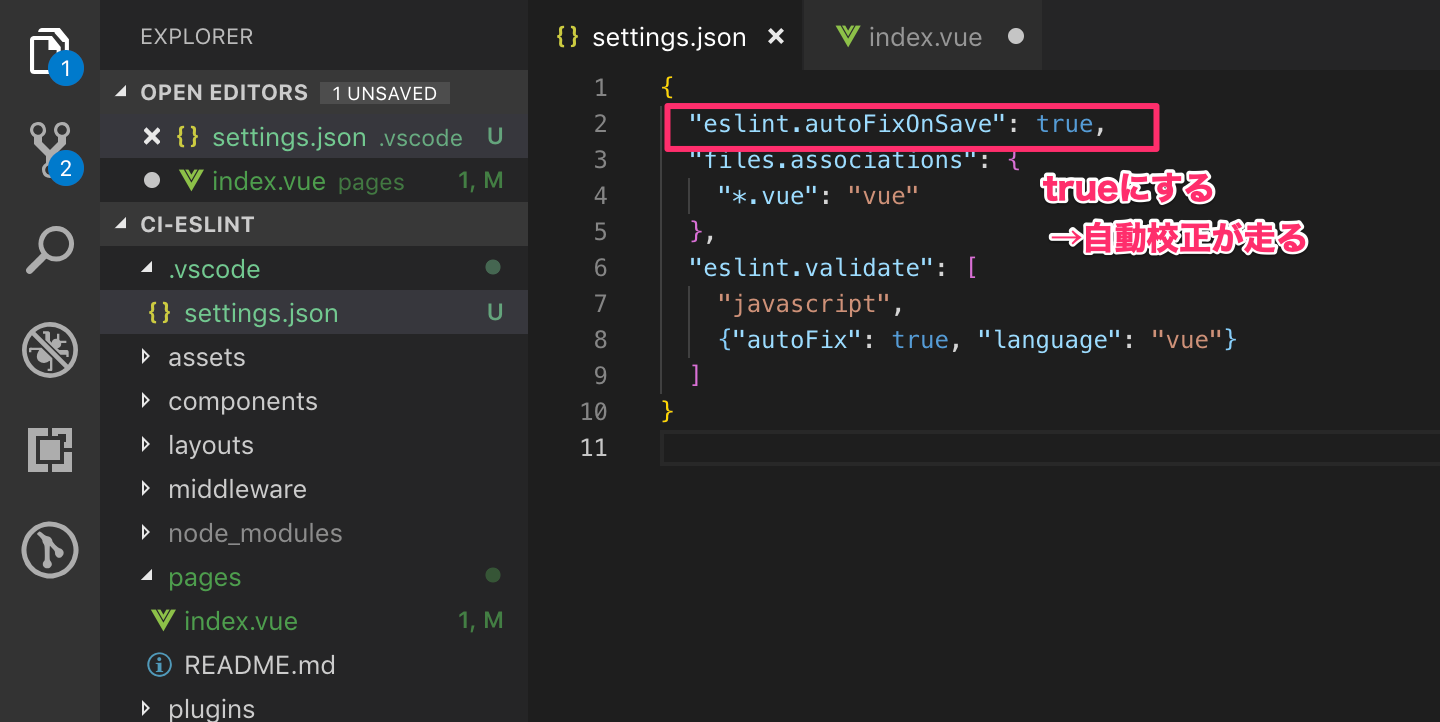Viewport: 1440px width, 722px height.
Task: Place cursor on empty line 11
Action: tap(1050, 447)
